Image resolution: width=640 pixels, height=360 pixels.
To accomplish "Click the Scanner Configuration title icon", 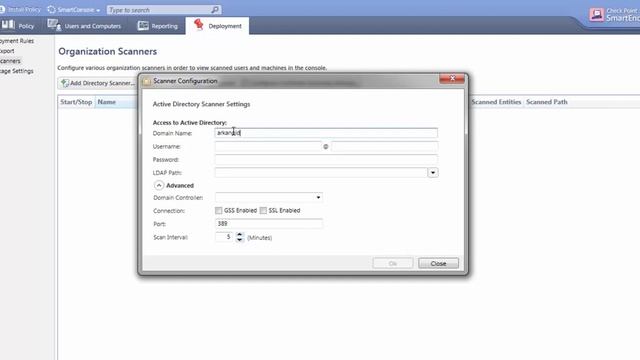I will pyautogui.click(x=146, y=81).
